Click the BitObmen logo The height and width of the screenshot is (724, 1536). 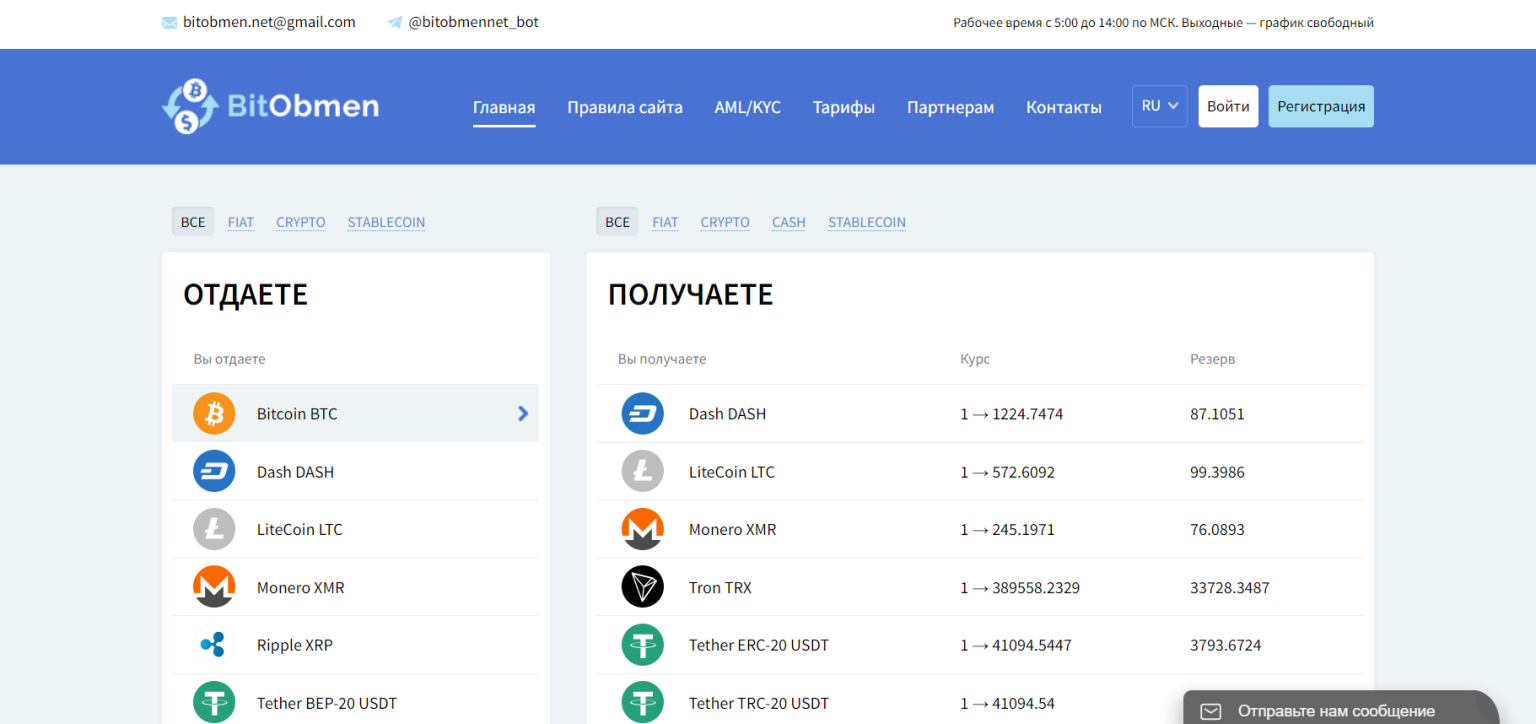270,106
